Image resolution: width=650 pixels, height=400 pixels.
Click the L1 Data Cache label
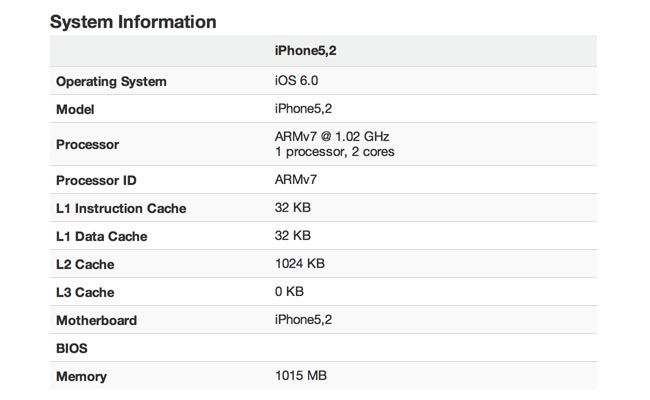tap(101, 237)
